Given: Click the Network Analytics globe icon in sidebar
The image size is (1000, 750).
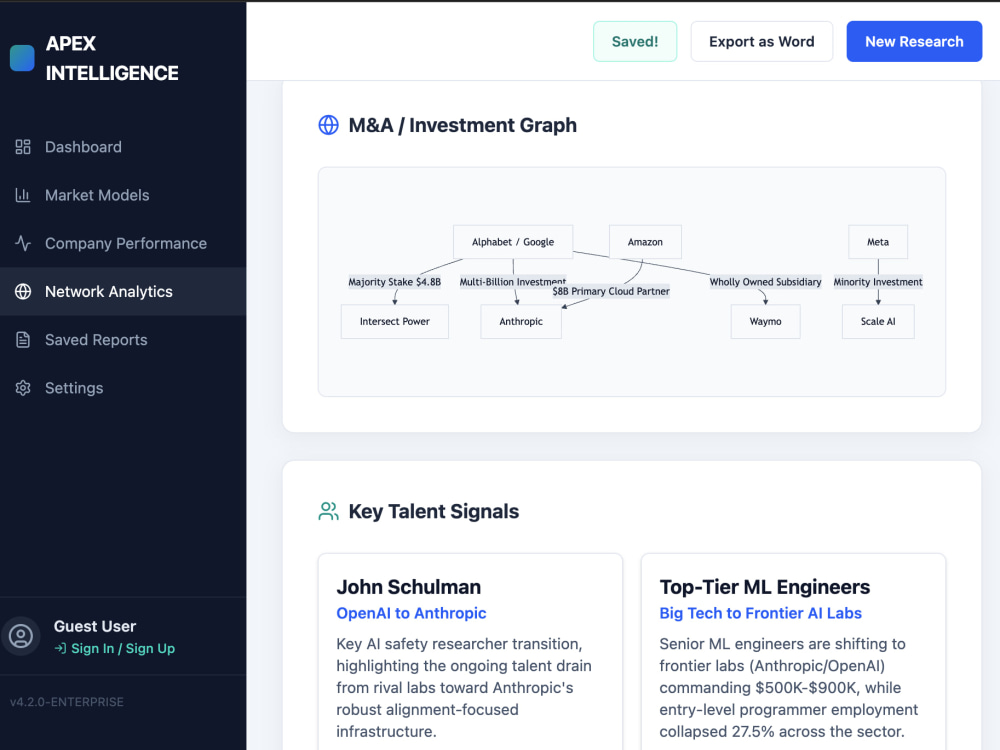Looking at the screenshot, I should tap(23, 291).
